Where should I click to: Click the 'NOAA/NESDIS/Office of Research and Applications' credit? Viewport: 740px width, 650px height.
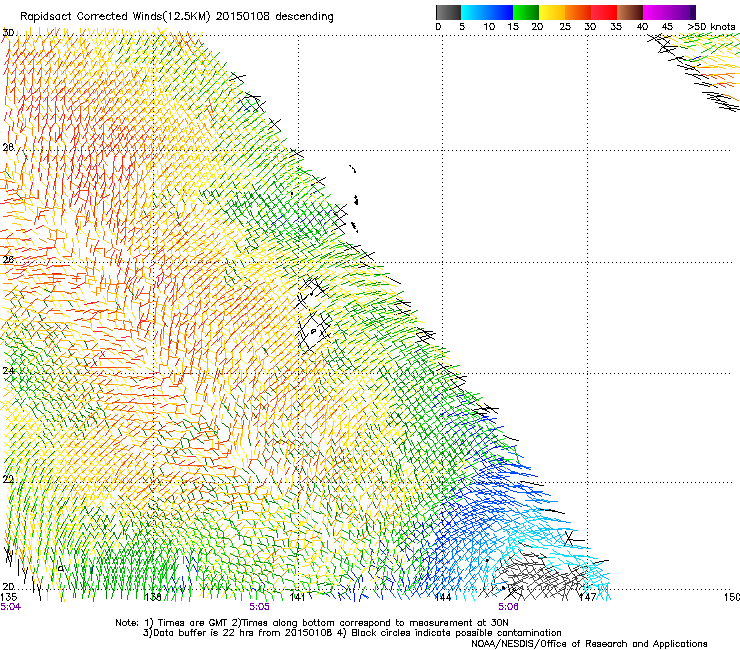(589, 644)
